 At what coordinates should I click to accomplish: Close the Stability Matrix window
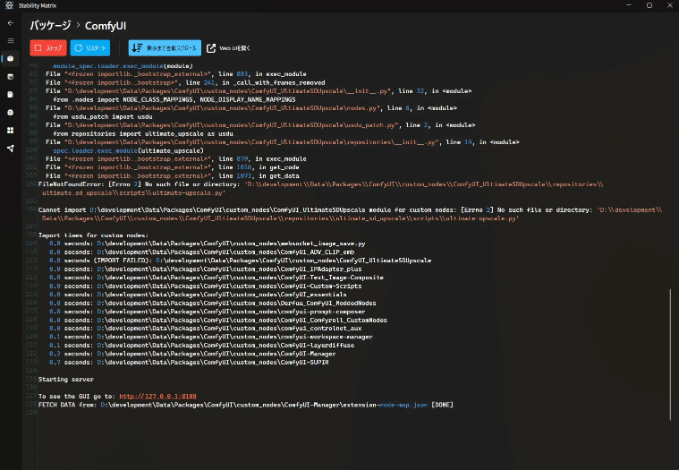click(669, 5)
